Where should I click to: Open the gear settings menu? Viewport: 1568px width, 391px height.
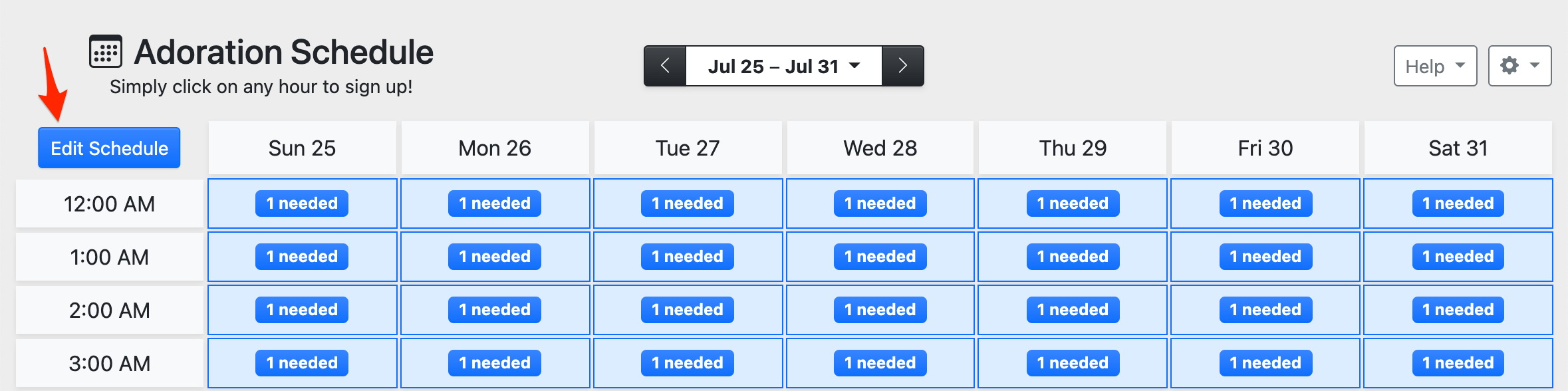1519,66
